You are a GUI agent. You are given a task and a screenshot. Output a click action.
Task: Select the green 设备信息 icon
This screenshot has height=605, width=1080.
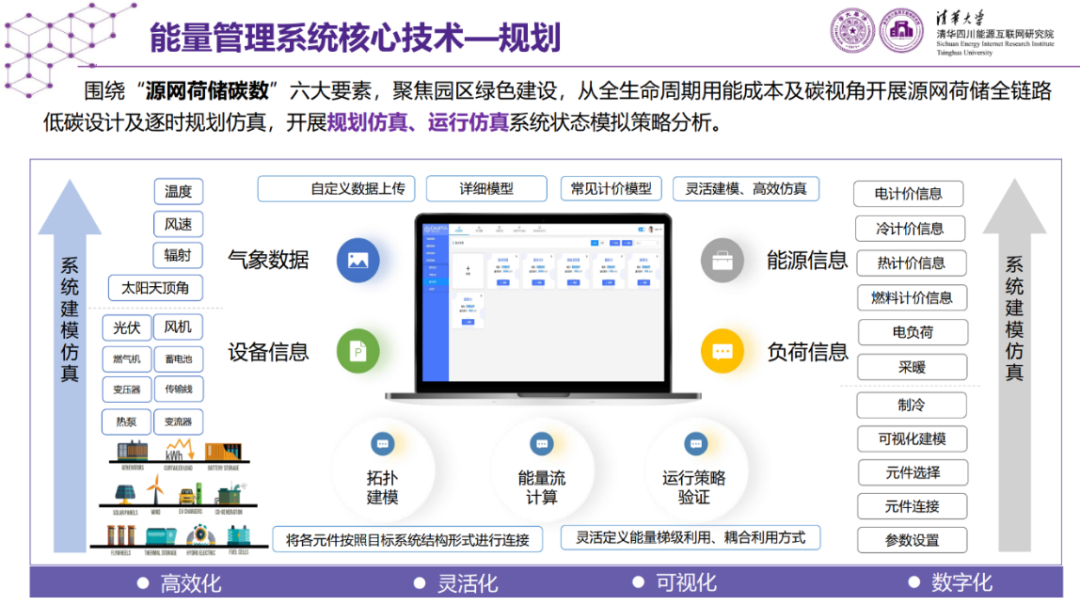coord(357,352)
